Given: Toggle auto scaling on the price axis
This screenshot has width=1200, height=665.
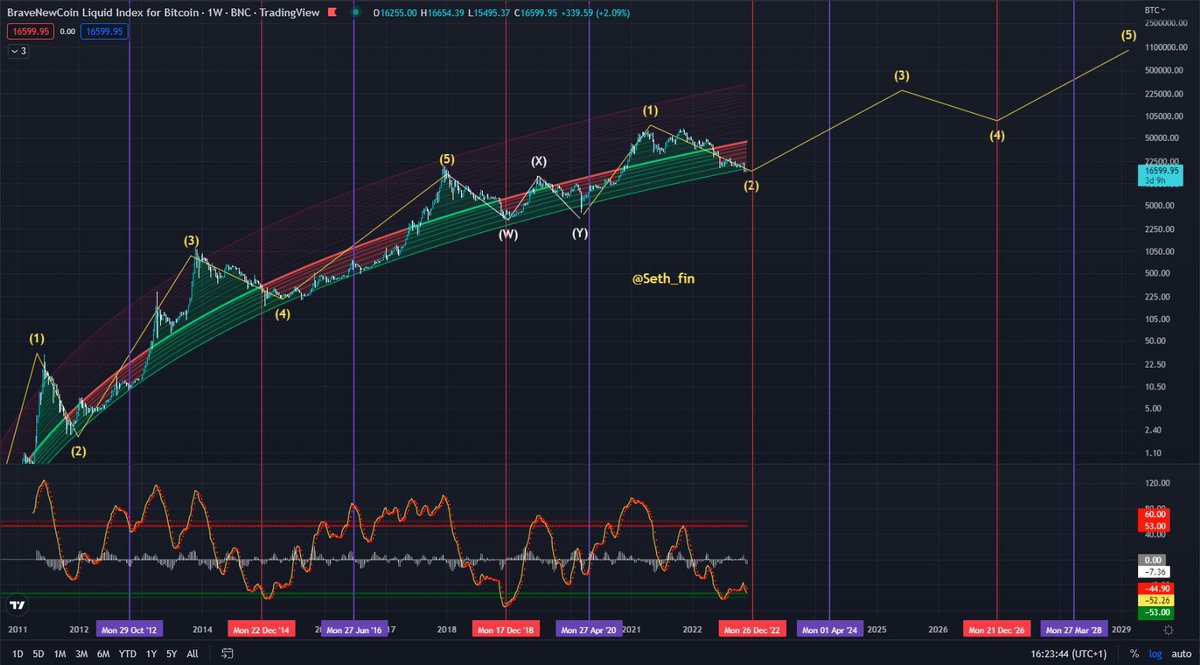Looking at the screenshot, I should click(x=1180, y=653).
